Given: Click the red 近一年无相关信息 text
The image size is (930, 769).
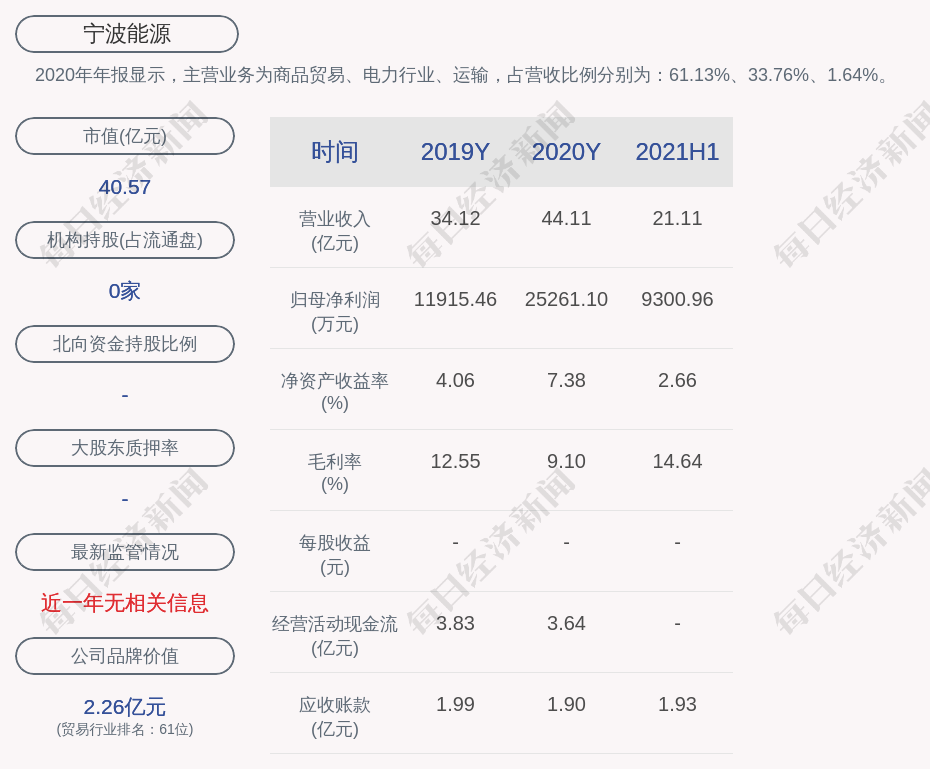Looking at the screenshot, I should tap(125, 603).
